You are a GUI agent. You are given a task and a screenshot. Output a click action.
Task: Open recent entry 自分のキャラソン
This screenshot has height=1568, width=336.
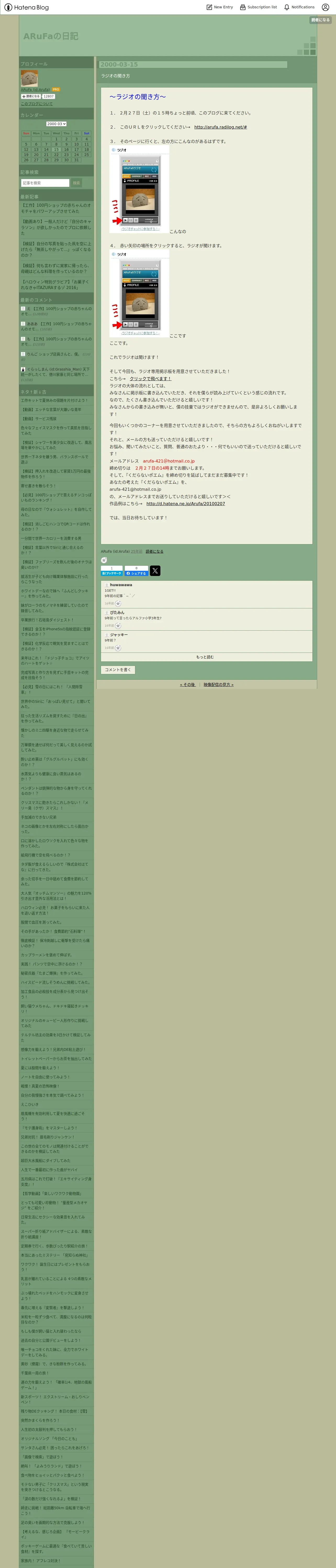pos(56,227)
